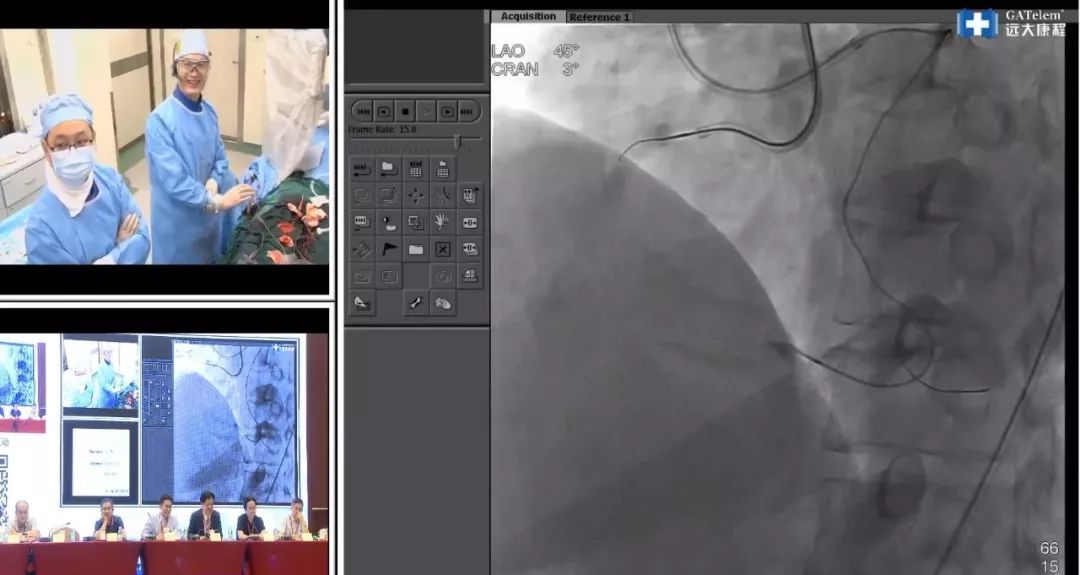
Task: Click the CRAN 3° angle readout
Action: click(536, 69)
